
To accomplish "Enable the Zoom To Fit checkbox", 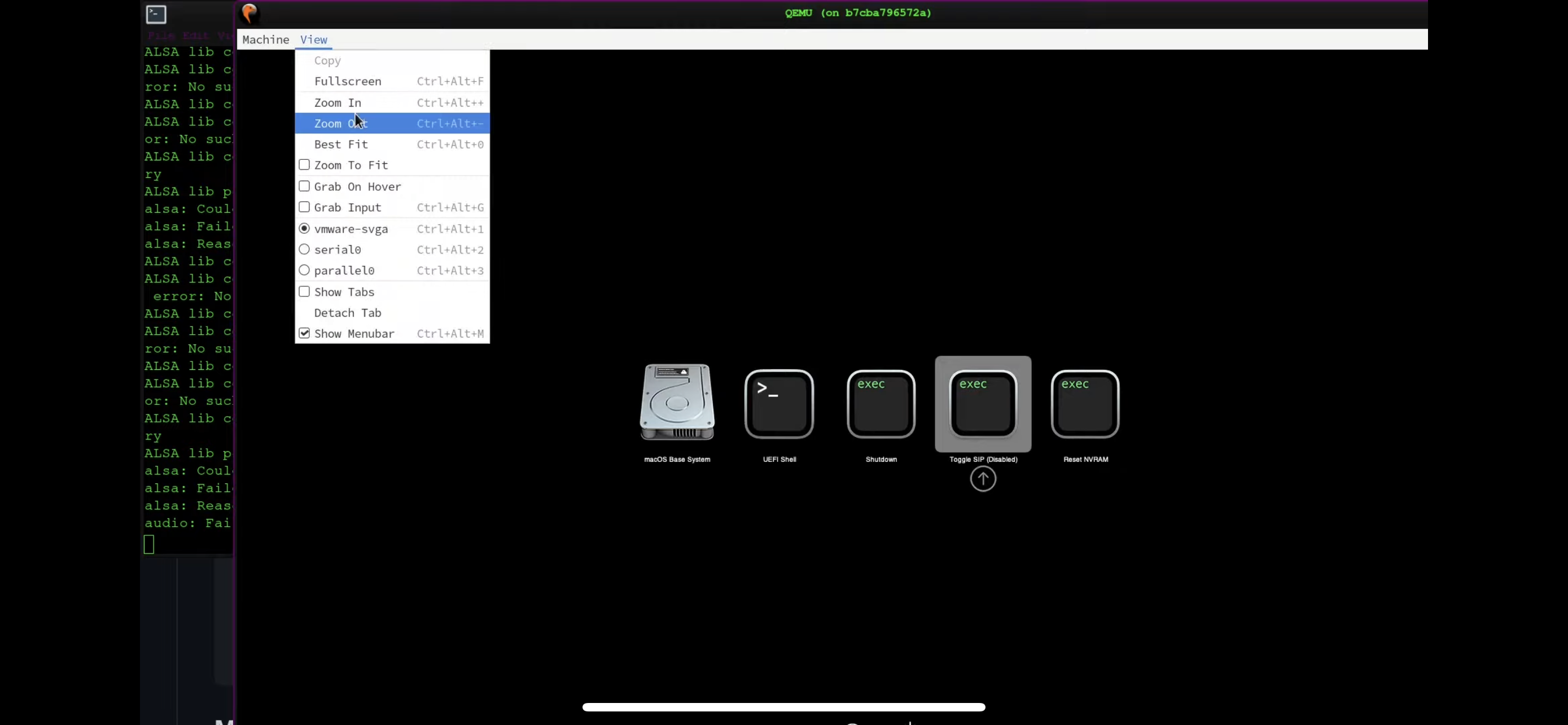I will (x=304, y=165).
